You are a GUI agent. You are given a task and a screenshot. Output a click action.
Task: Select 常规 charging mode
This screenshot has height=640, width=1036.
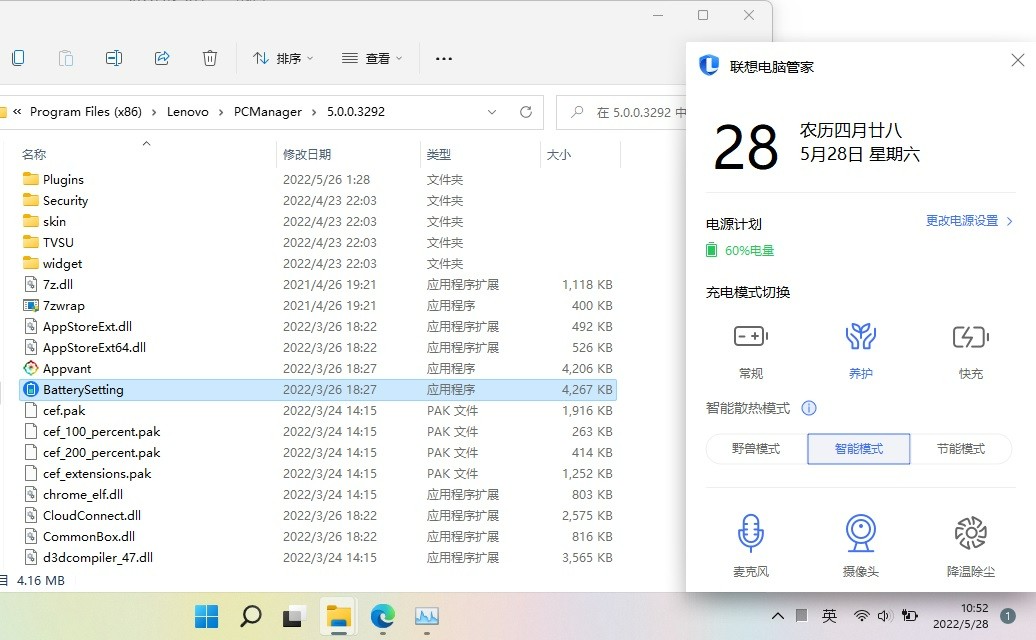click(x=751, y=352)
